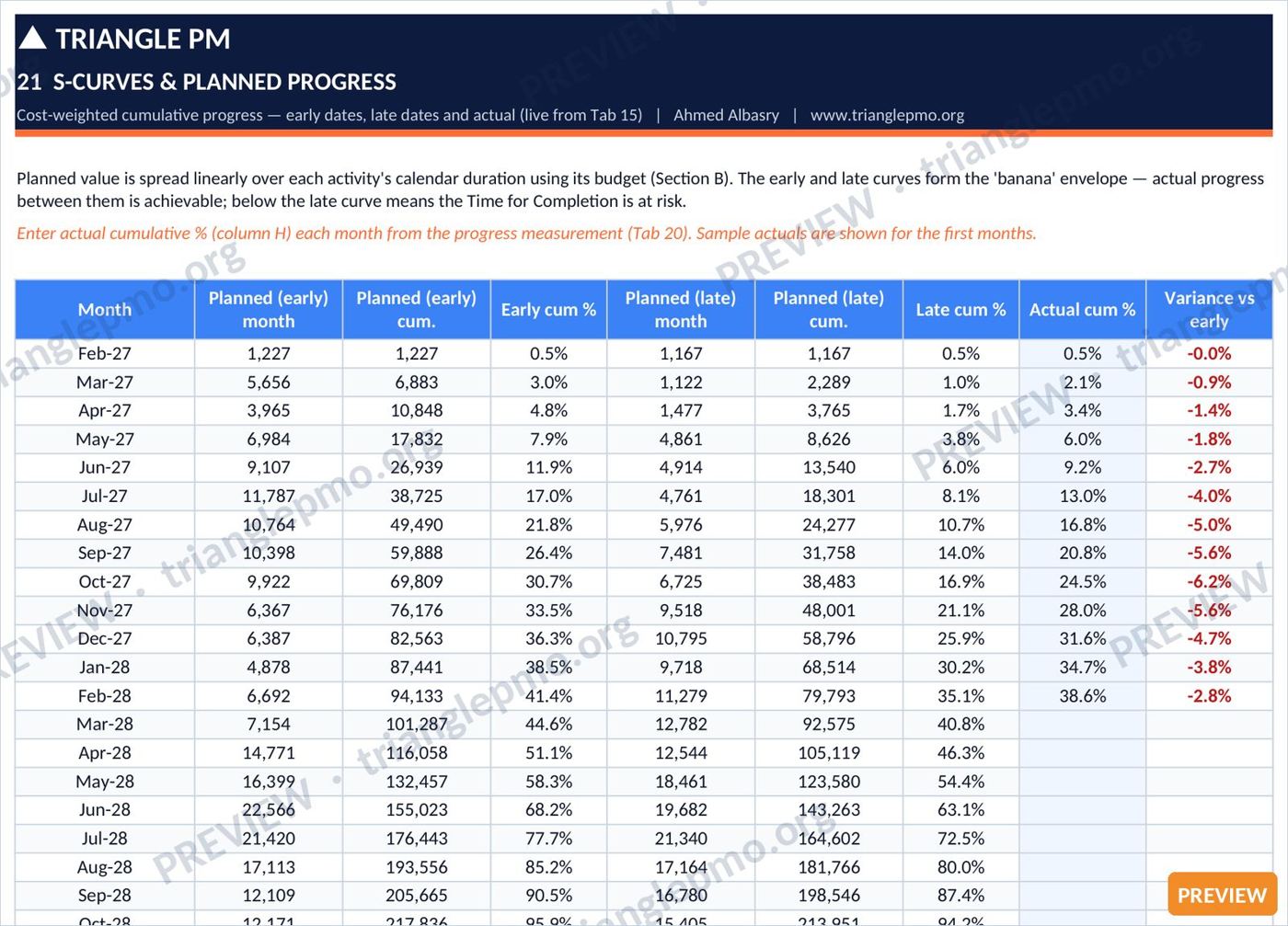
Task: Click the Jun-28 planned early value 22,566
Action: pos(269,810)
